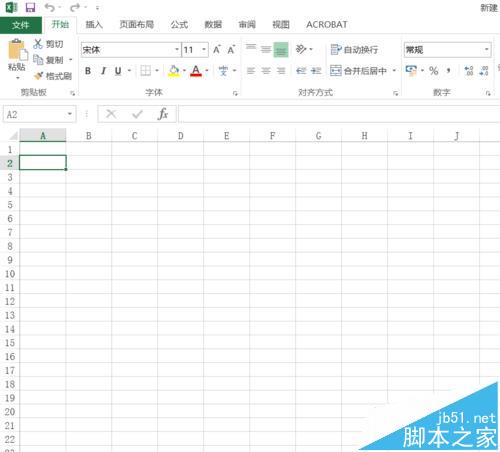Viewport: 500px width, 452px height.
Task: Toggle underline formatting
Action: (118, 71)
